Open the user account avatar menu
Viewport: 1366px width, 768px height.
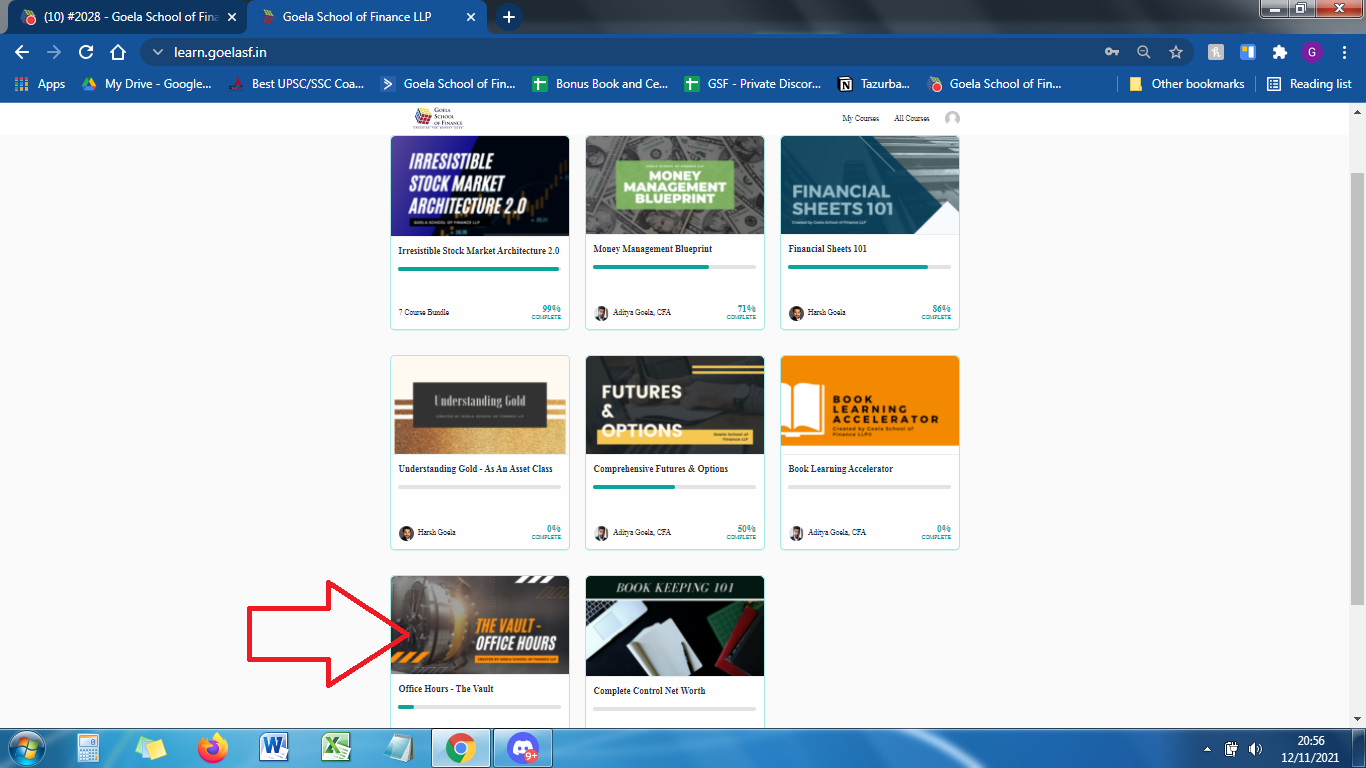coord(952,118)
